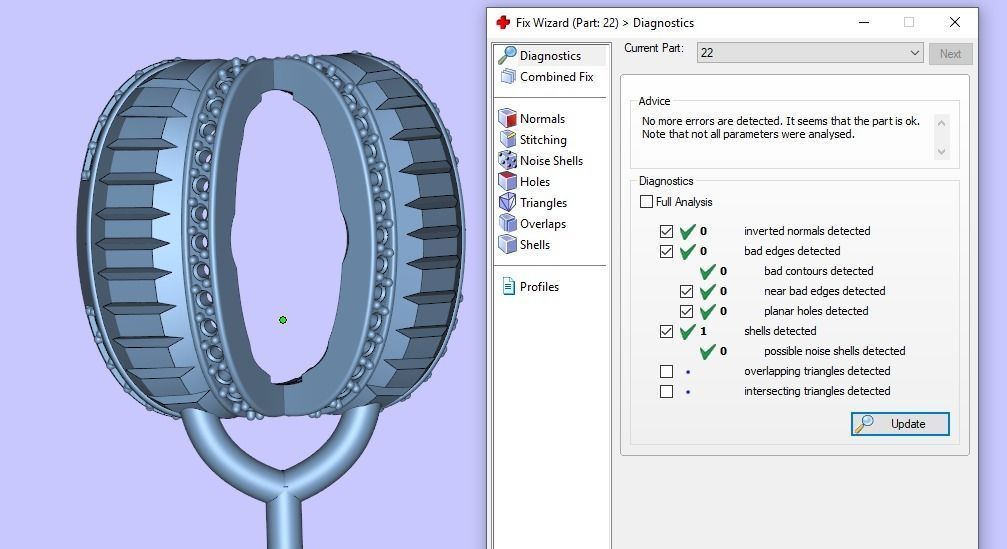Open the Shells icon
This screenshot has height=549, width=1007.
(507, 245)
